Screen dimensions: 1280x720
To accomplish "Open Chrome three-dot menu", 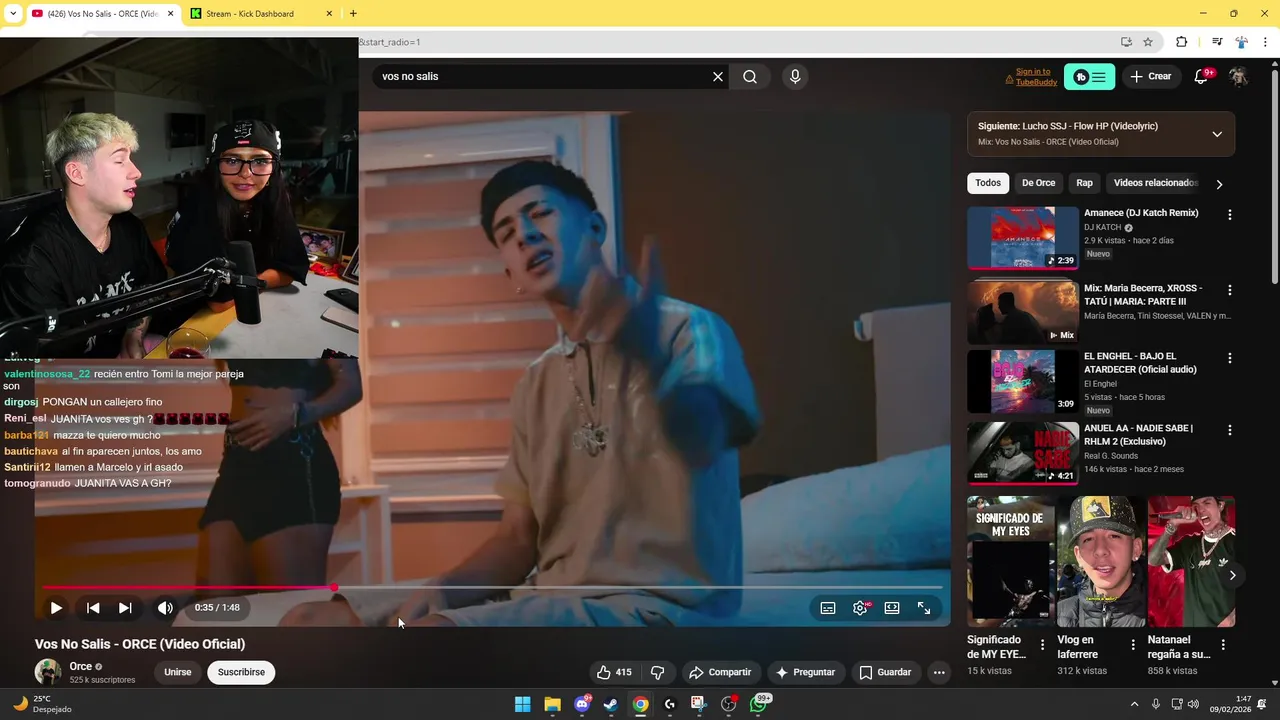I will click(x=1266, y=42).
